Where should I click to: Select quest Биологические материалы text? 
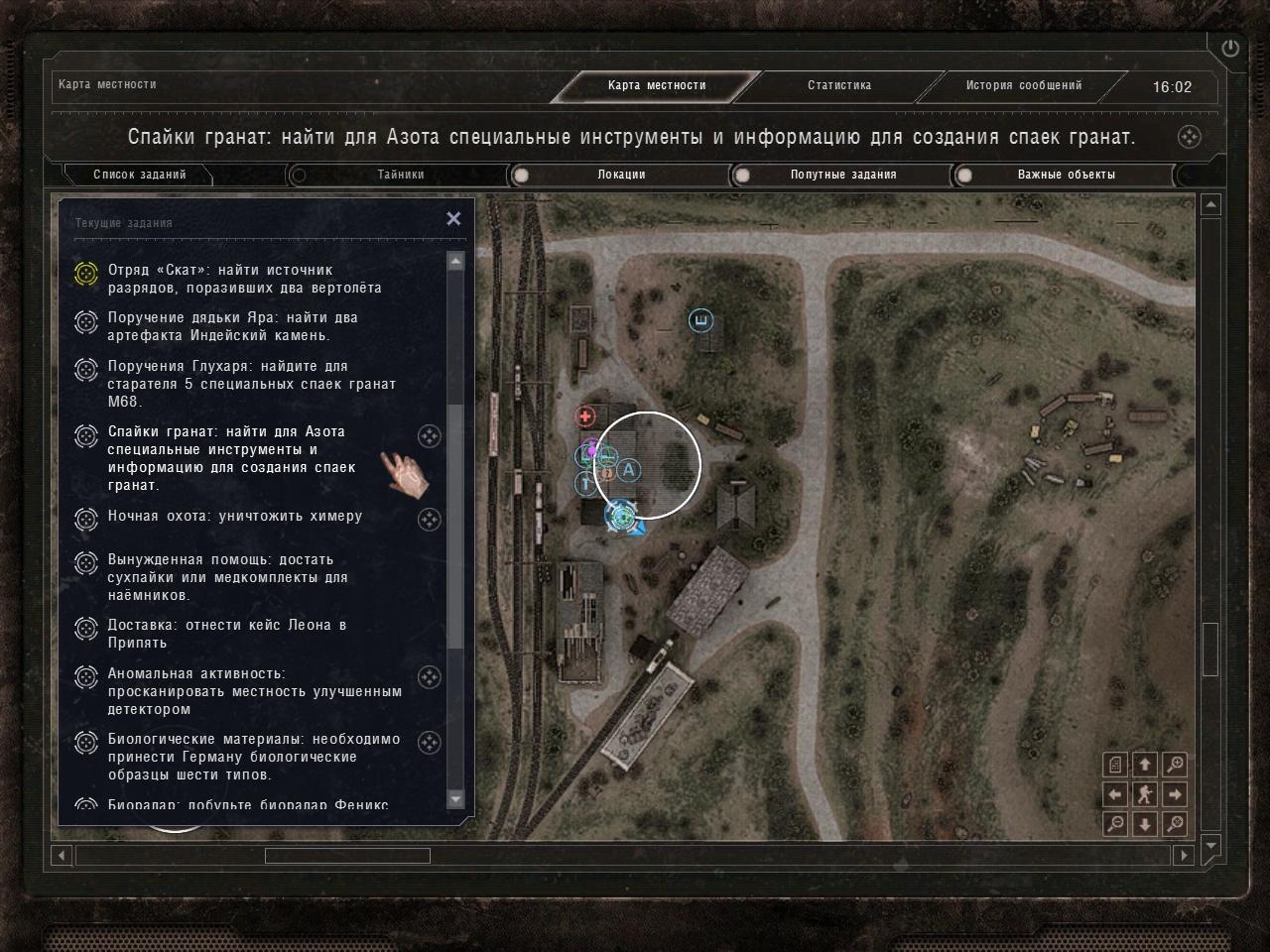(x=254, y=757)
